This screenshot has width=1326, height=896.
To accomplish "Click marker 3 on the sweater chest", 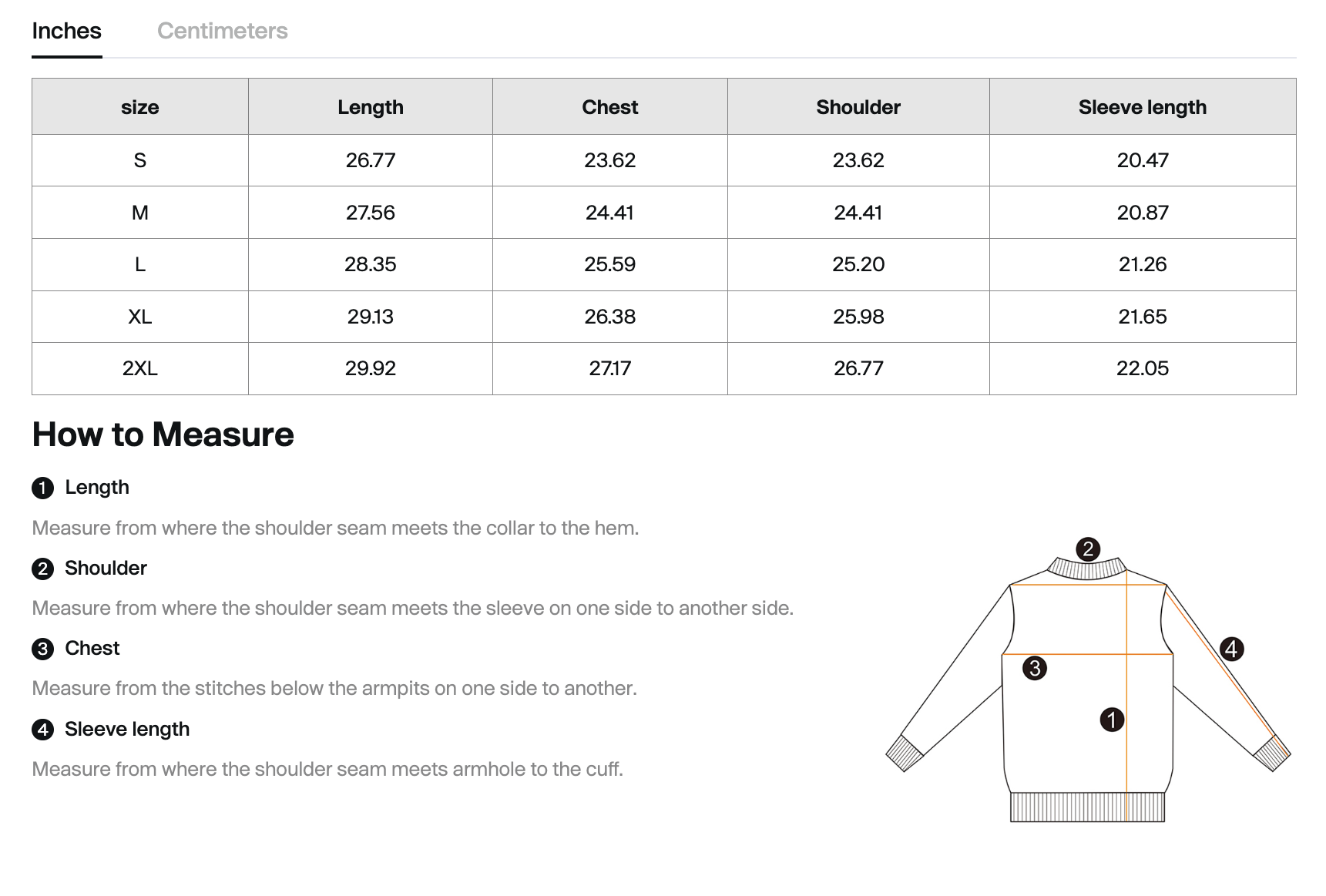I will tap(1035, 668).
